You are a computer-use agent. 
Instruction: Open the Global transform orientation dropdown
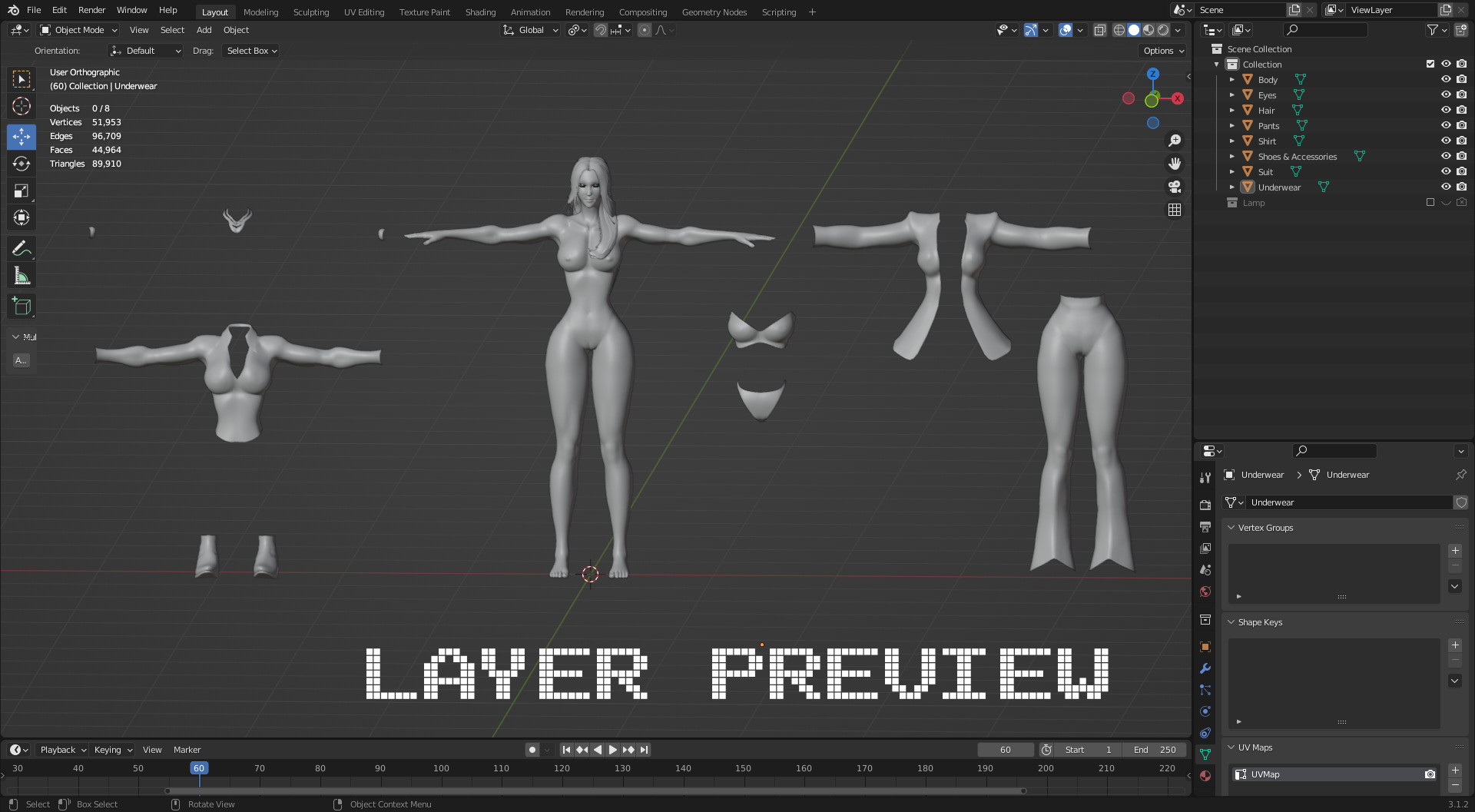pyautogui.click(x=530, y=30)
